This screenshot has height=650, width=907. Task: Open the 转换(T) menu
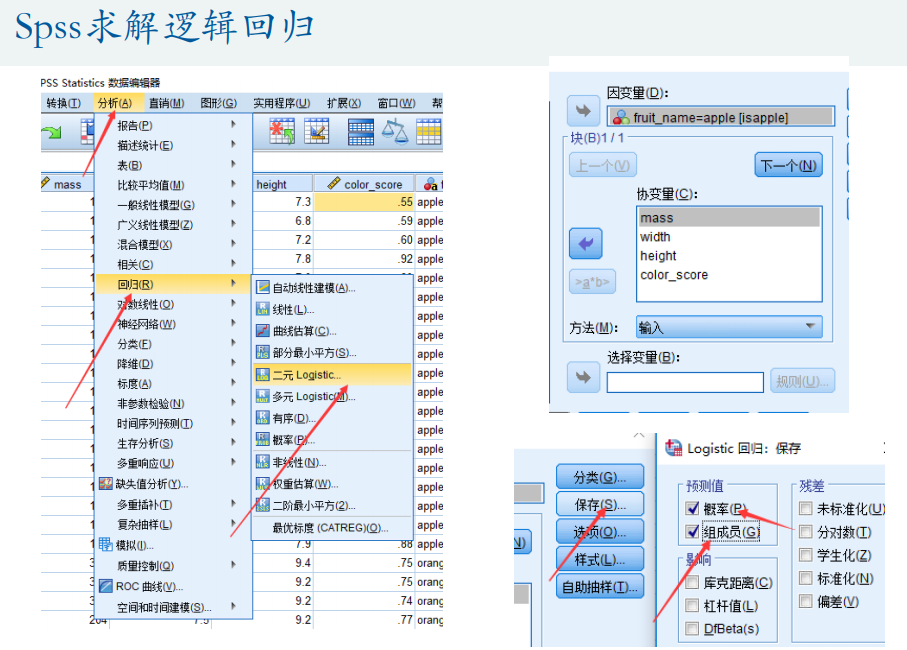(64, 103)
